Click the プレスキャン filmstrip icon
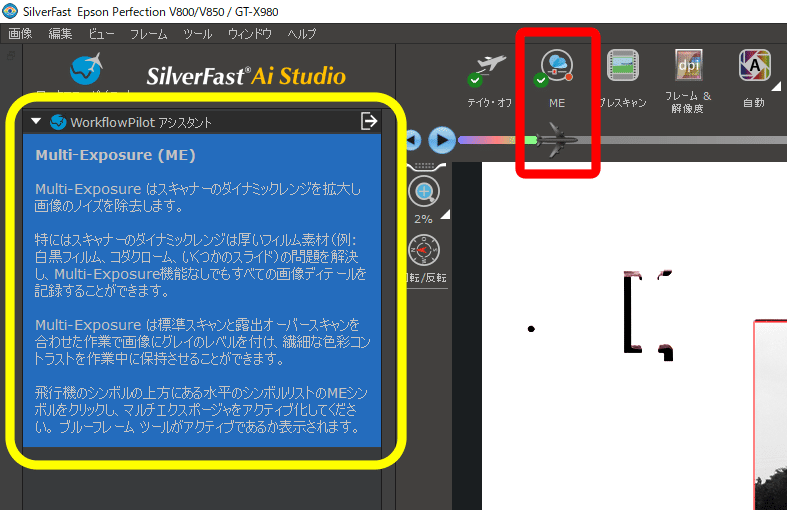This screenshot has height=510, width=787. coord(623,65)
